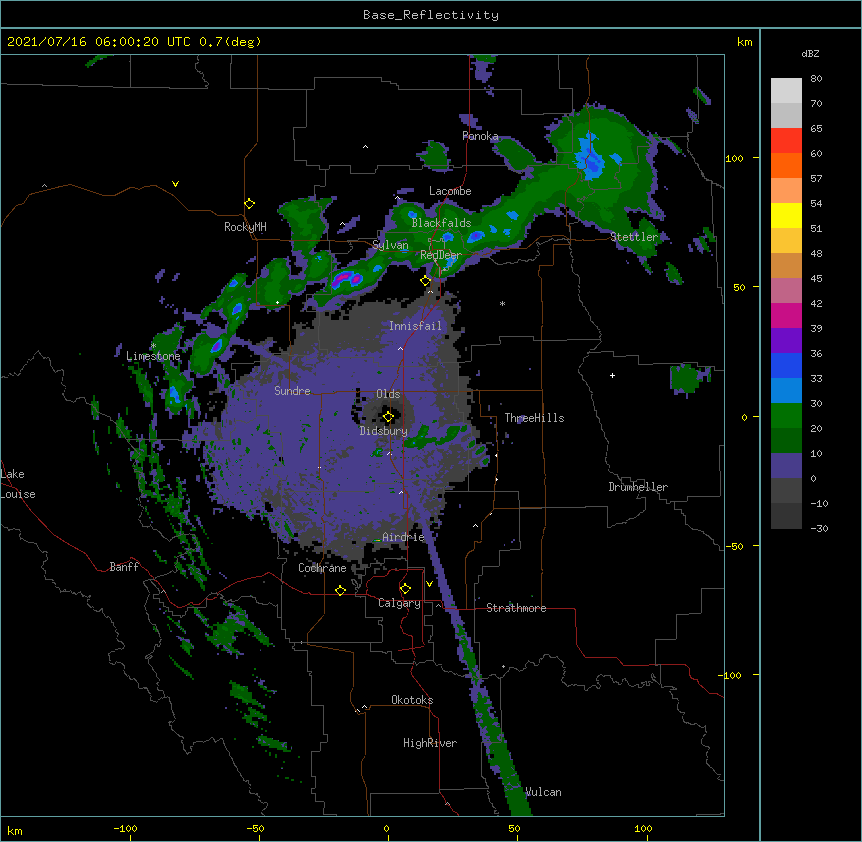Click the radar site diamond between Olds and Didsbury
This screenshot has width=862, height=842.
pos(388,417)
